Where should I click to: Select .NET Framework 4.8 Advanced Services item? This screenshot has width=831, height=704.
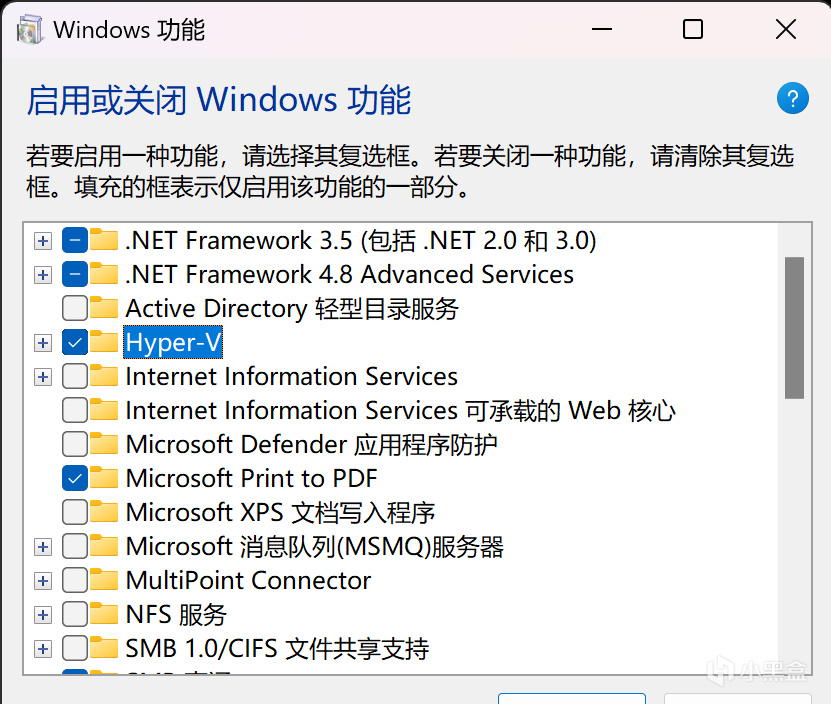349,274
